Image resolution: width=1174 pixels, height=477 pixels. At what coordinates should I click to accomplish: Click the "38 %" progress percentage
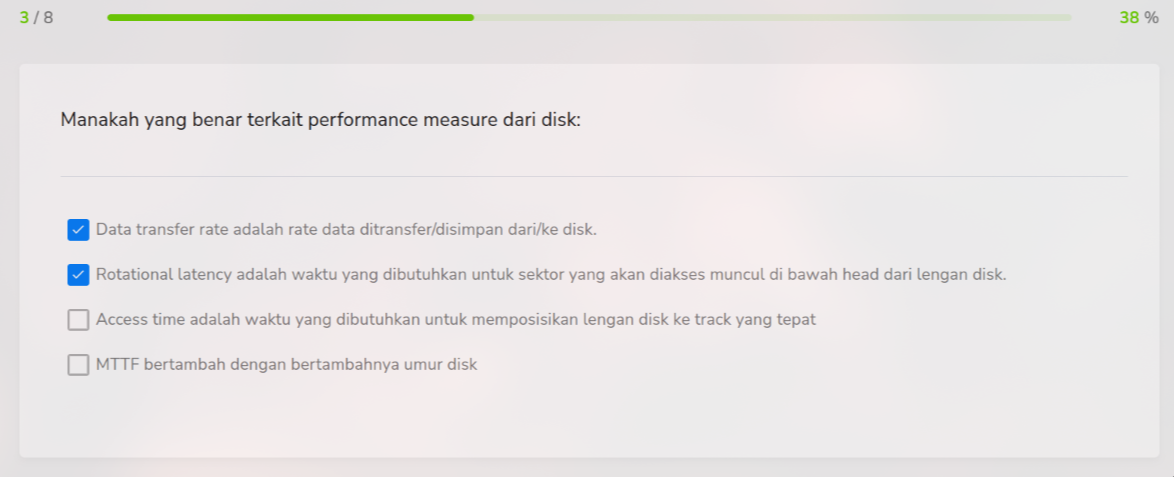click(1138, 17)
